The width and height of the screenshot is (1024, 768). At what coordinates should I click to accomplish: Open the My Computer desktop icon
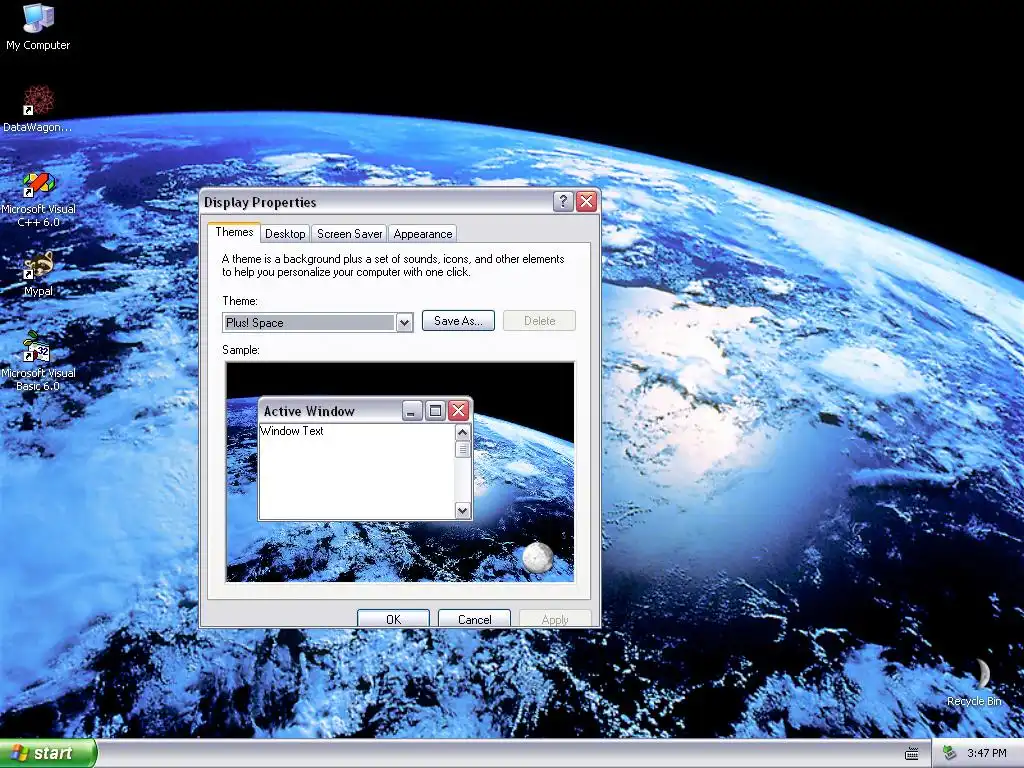[38, 26]
